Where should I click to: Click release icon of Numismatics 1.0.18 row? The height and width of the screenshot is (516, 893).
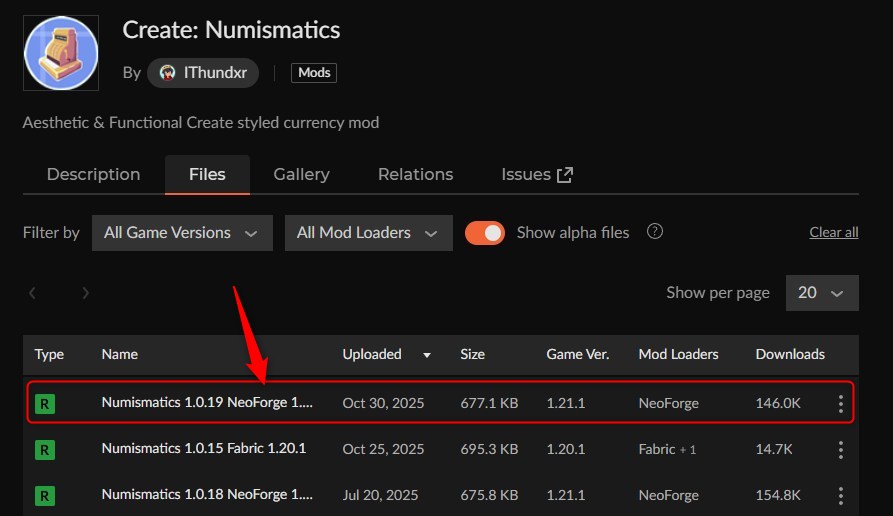[45, 496]
